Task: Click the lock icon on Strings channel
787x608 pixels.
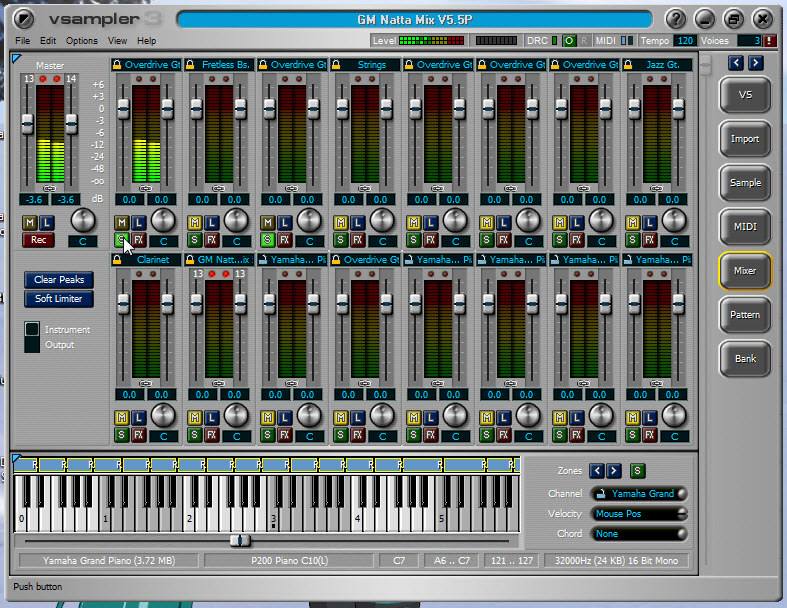Action: coord(336,65)
